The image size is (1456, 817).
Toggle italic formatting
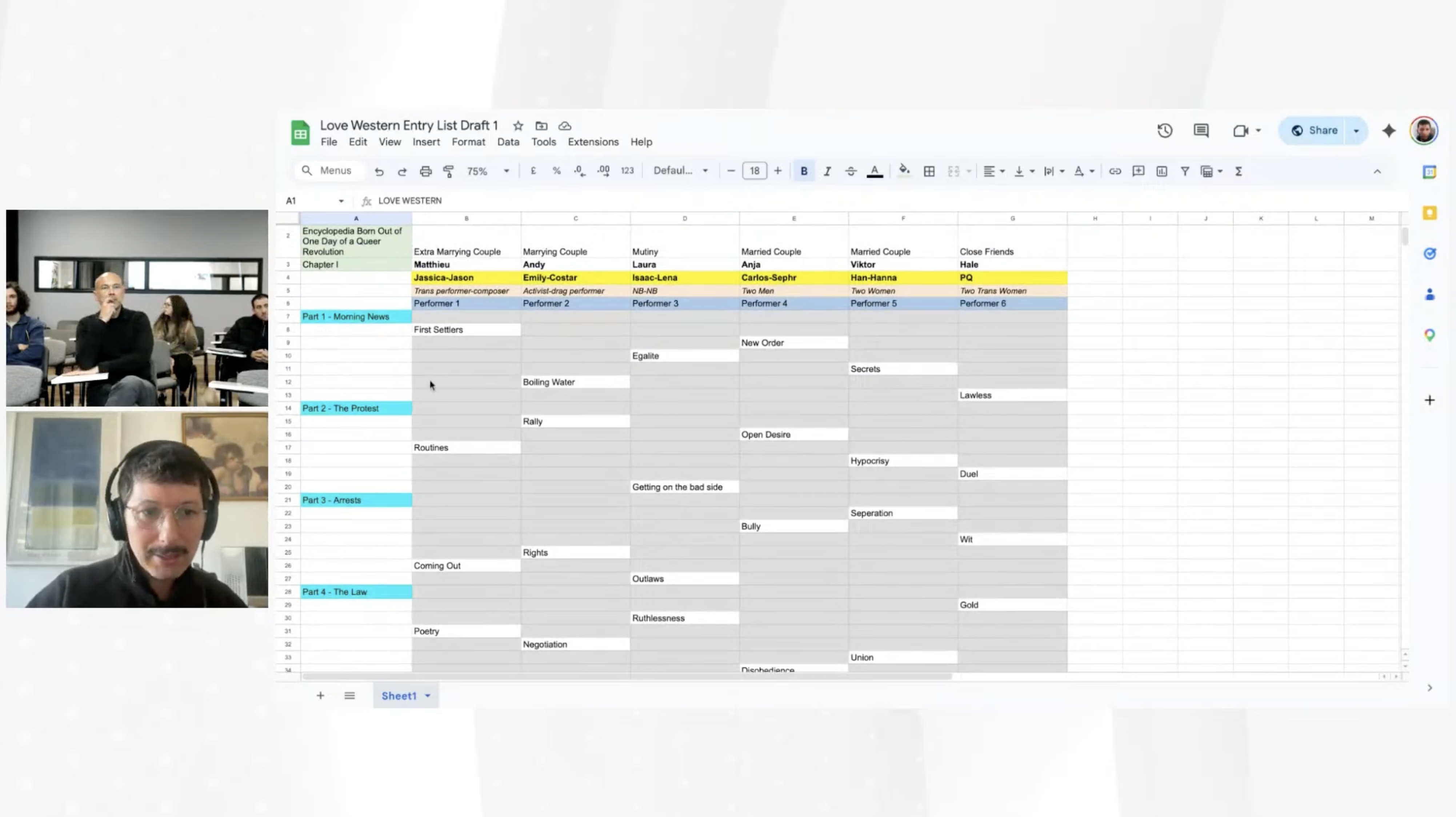pos(827,171)
